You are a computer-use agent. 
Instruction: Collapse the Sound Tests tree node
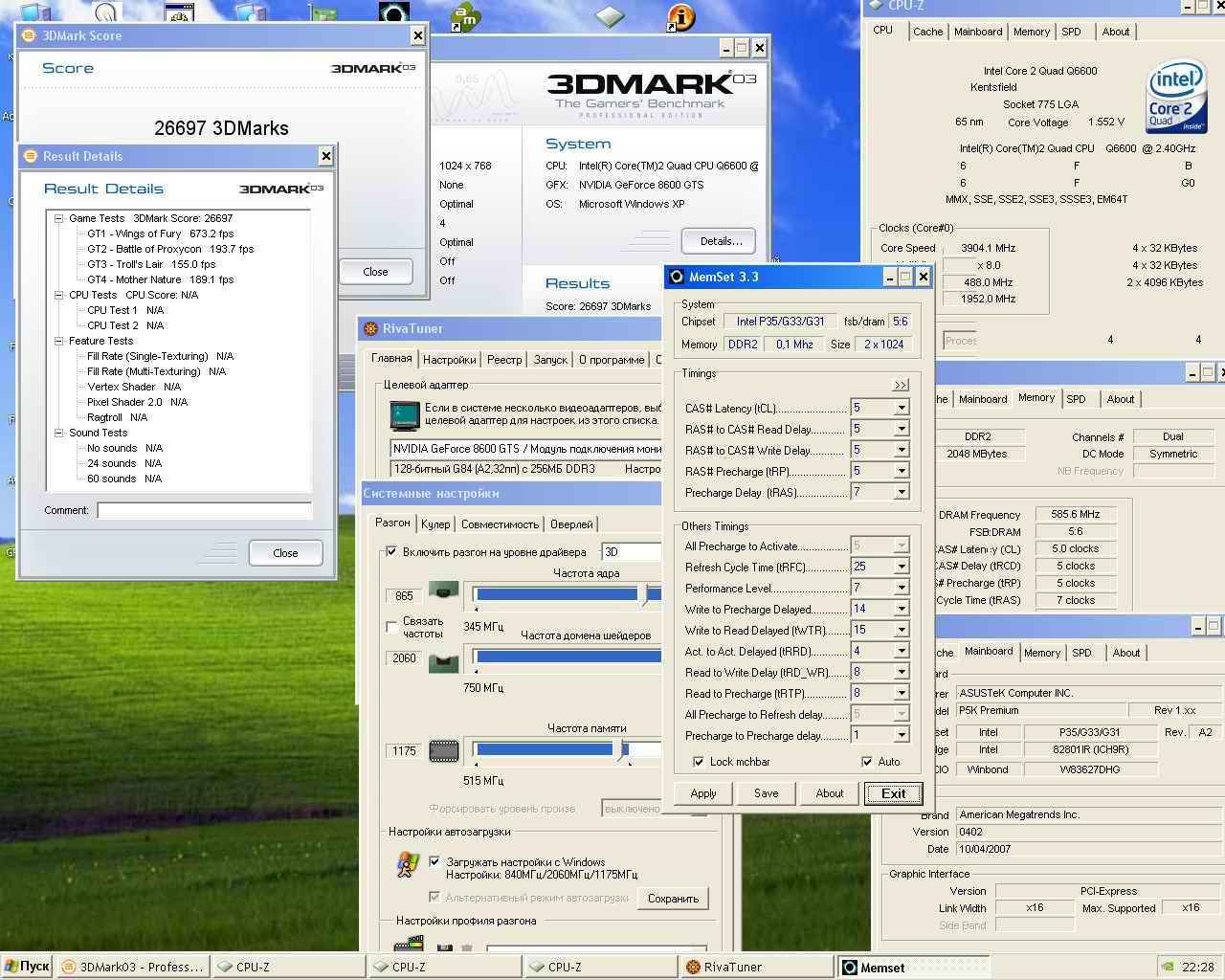point(58,433)
